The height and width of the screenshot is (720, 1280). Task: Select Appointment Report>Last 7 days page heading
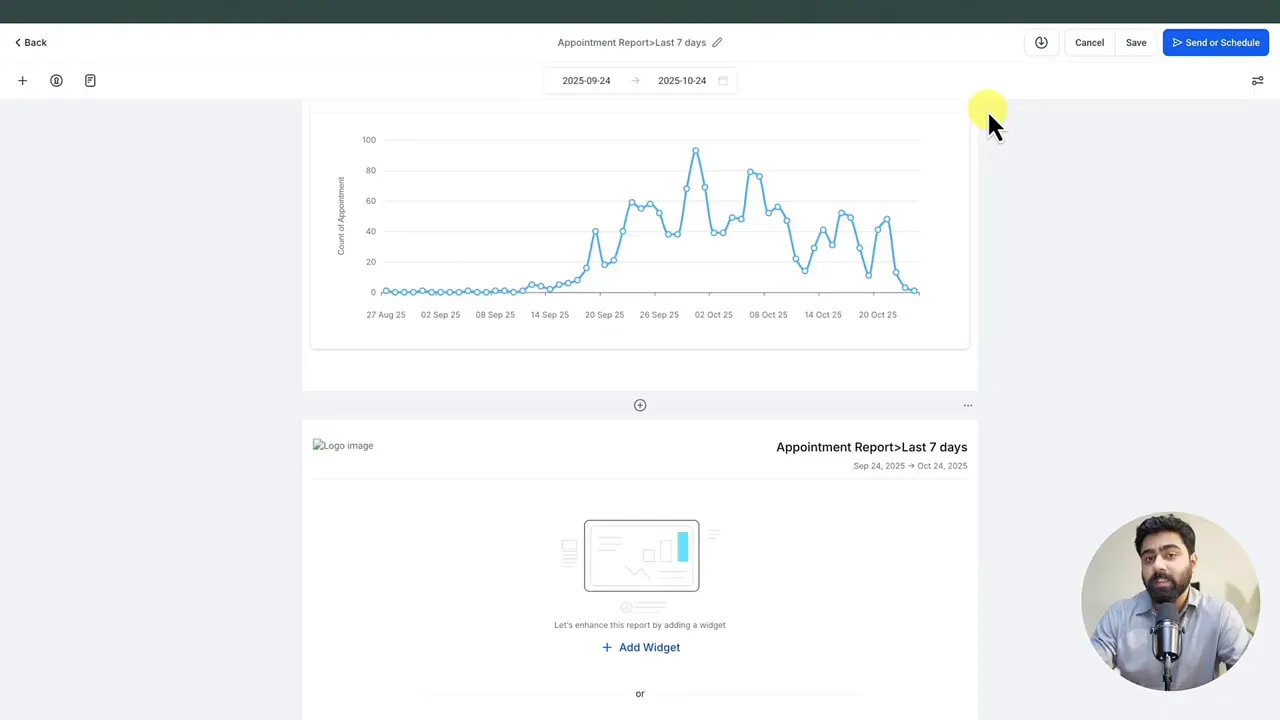tap(871, 447)
